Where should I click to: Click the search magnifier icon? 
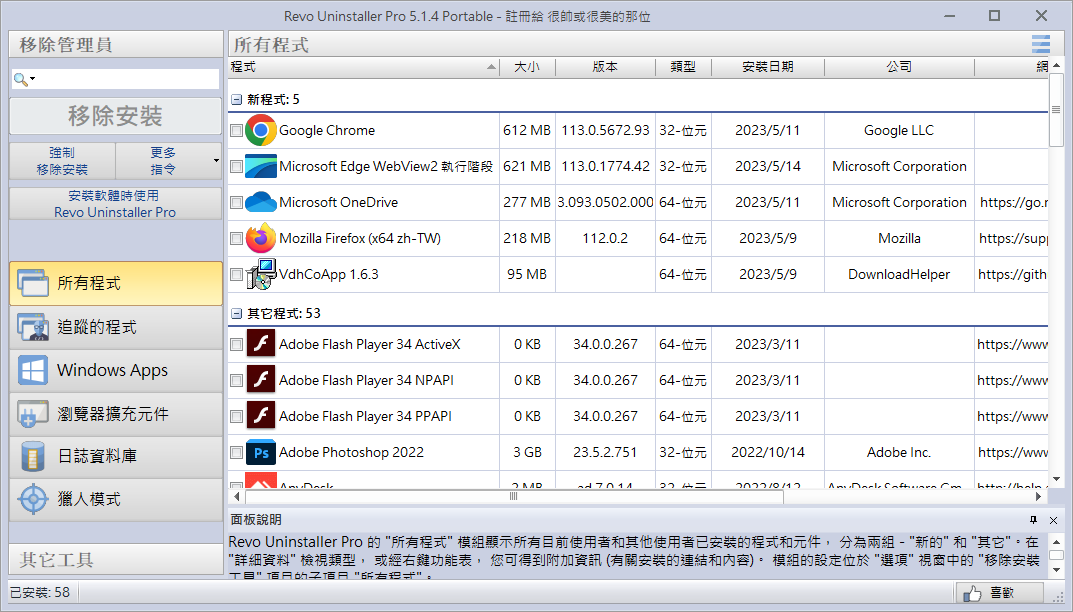coord(21,79)
